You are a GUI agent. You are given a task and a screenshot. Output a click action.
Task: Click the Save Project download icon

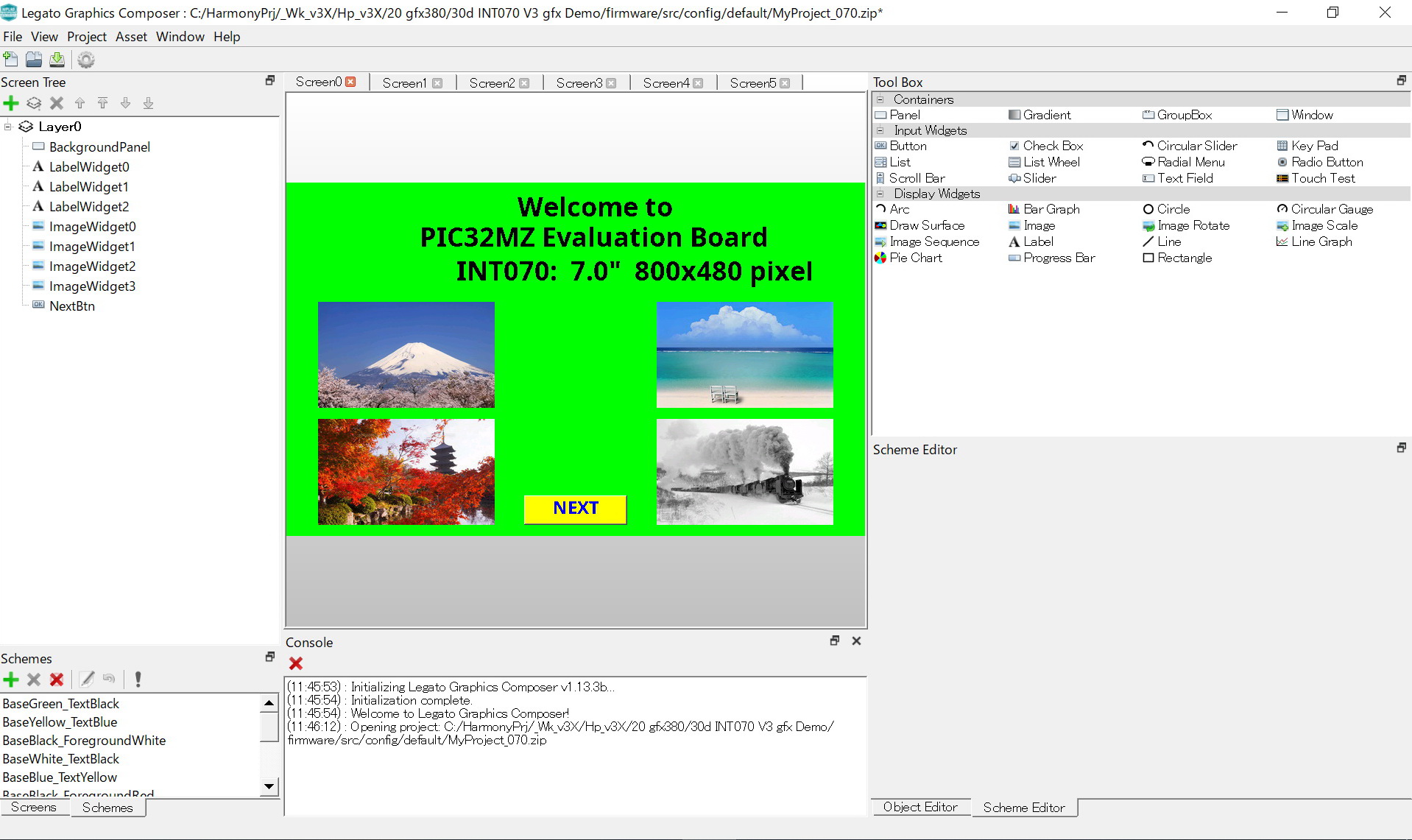click(x=57, y=60)
